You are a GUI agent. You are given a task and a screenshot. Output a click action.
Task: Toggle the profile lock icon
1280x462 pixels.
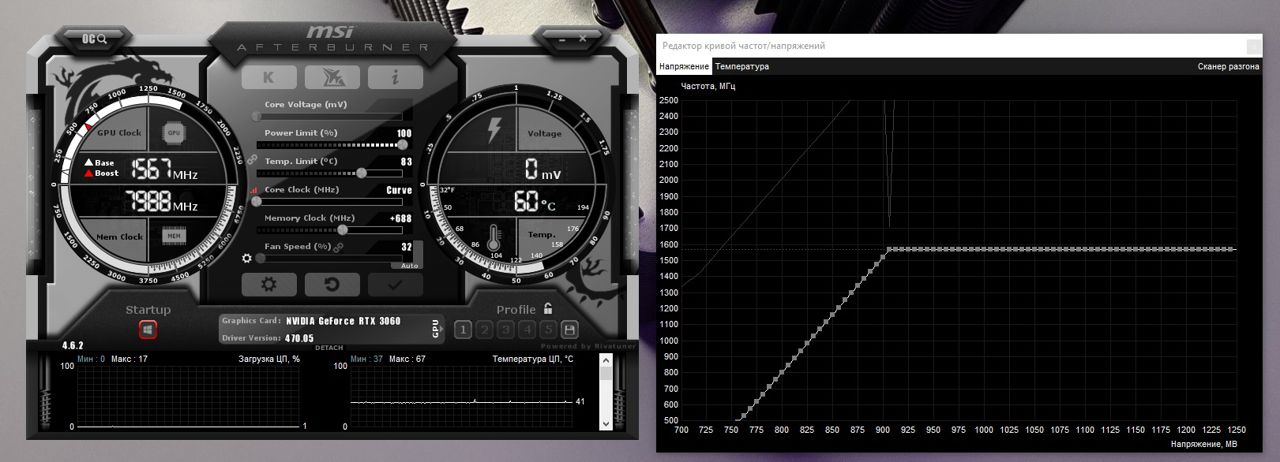(548, 309)
